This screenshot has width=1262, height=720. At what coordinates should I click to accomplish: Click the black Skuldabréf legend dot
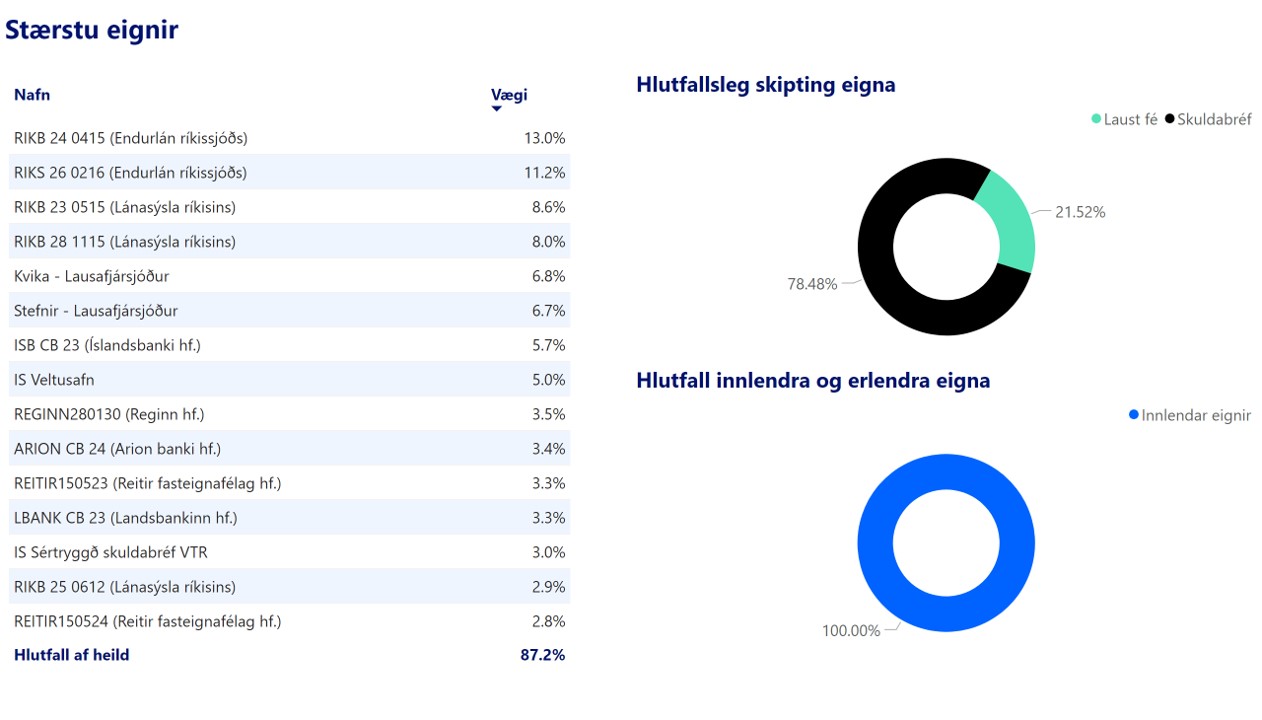[x=1170, y=119]
